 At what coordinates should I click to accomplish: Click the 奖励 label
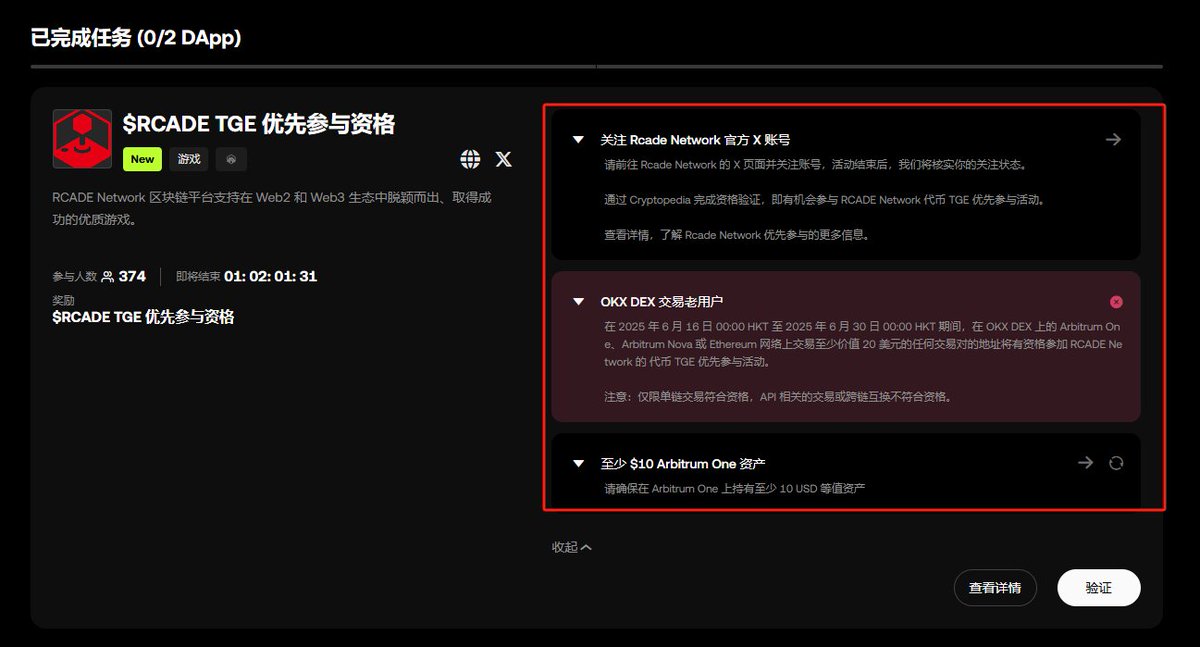click(64, 300)
